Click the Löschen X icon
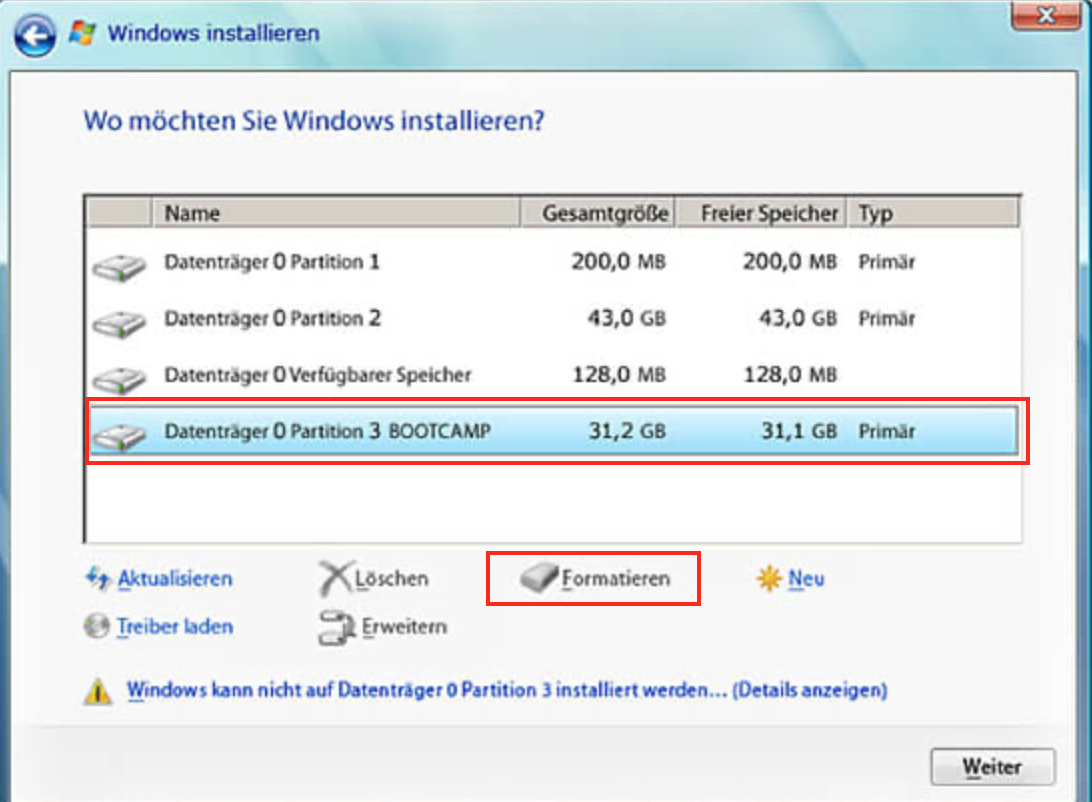 point(336,578)
